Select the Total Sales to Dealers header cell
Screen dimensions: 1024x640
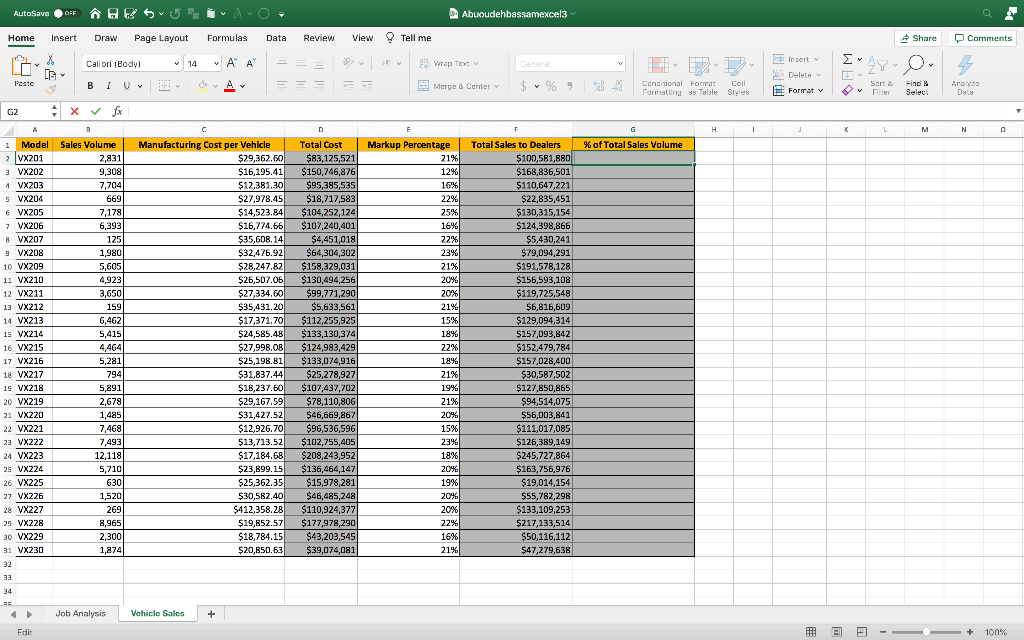point(516,144)
